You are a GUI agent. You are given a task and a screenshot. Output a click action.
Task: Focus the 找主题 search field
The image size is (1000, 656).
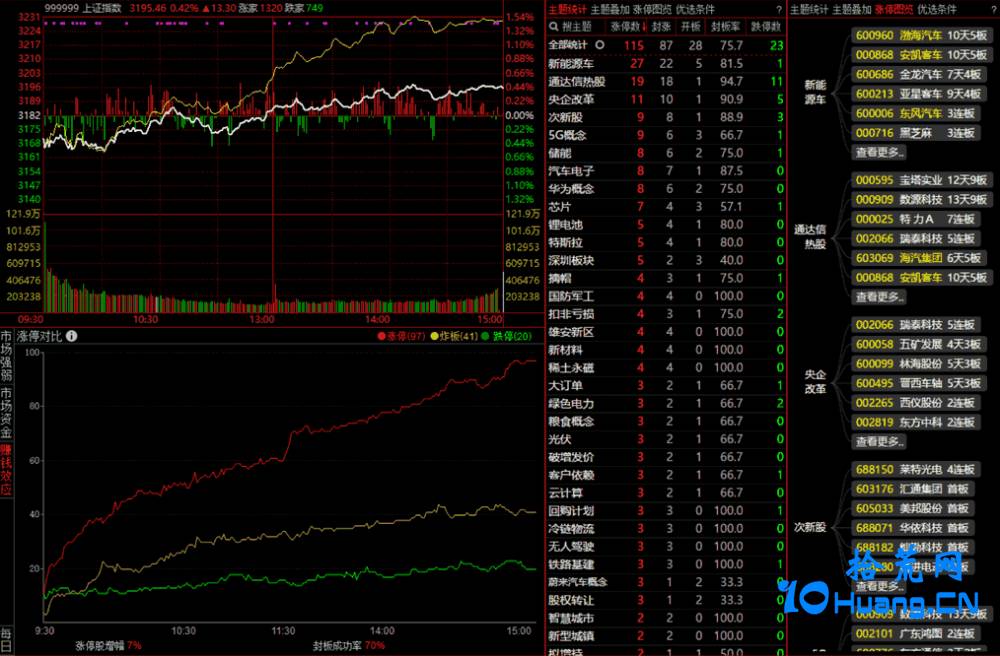click(577, 27)
